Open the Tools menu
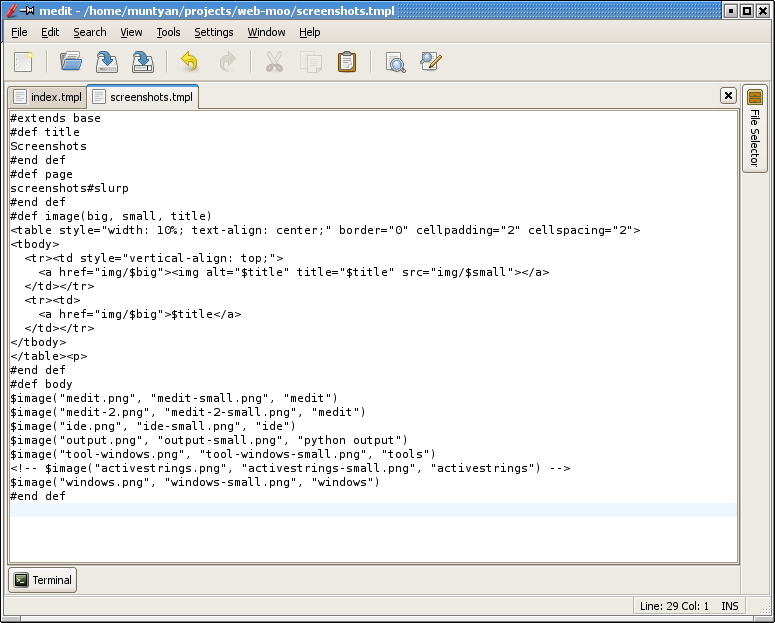 coord(168,32)
